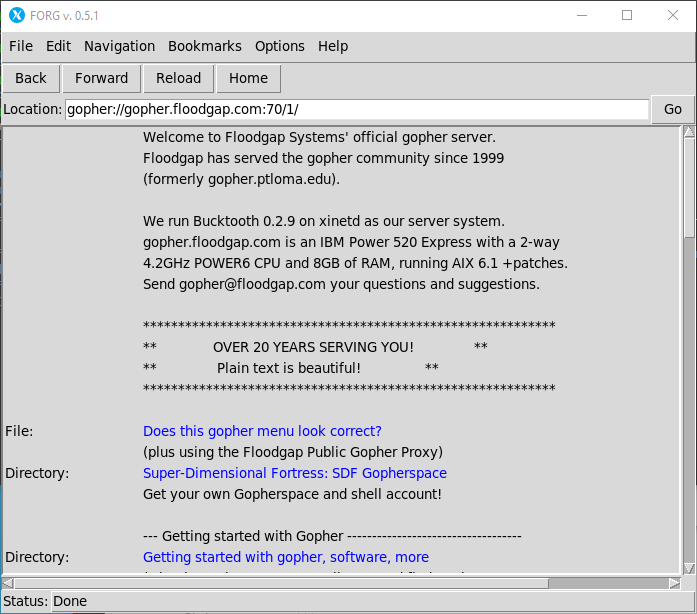Viewport: 697px width, 614px height.
Task: Go to the Home page
Action: coord(248,78)
